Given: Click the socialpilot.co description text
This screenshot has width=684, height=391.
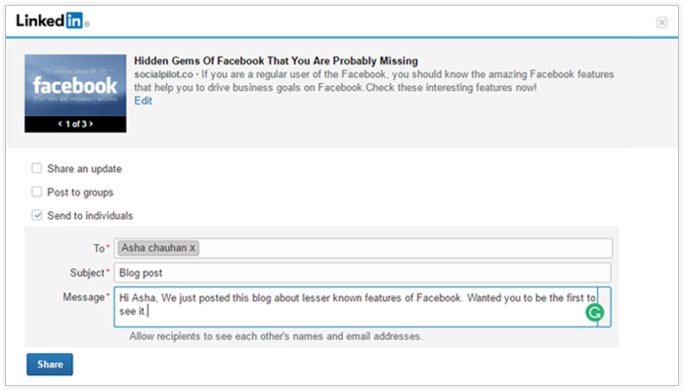Looking at the screenshot, I should [374, 81].
